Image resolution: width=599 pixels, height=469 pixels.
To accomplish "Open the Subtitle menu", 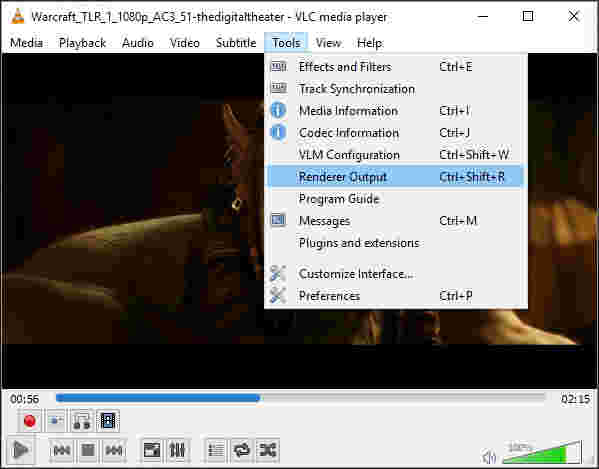I will tap(236, 43).
